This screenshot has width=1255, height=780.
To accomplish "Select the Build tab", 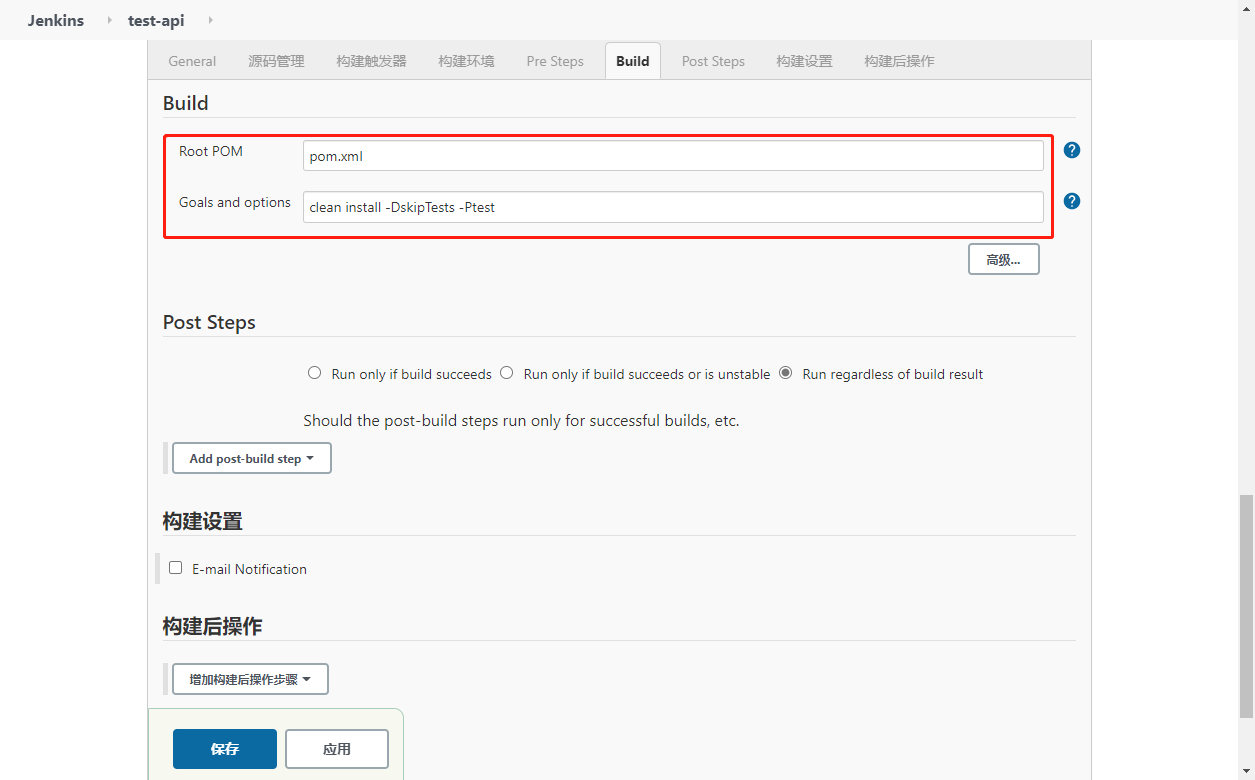I will (633, 61).
